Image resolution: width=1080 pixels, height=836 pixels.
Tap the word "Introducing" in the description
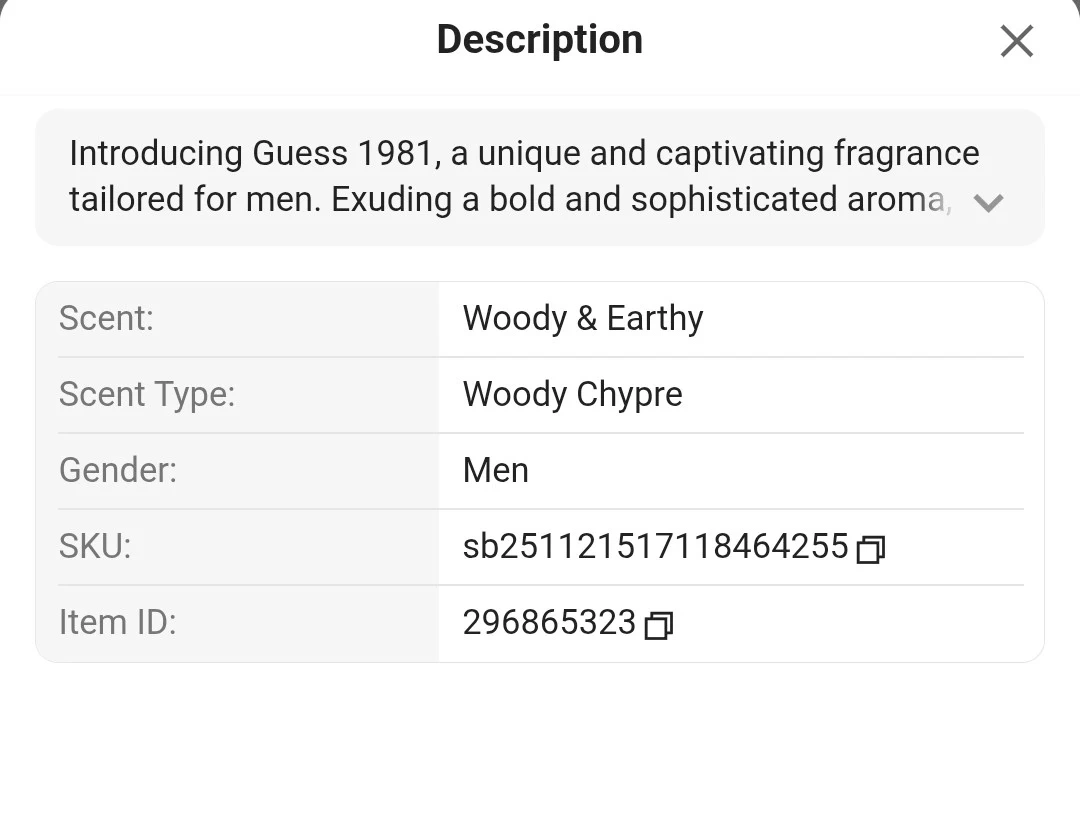156,154
